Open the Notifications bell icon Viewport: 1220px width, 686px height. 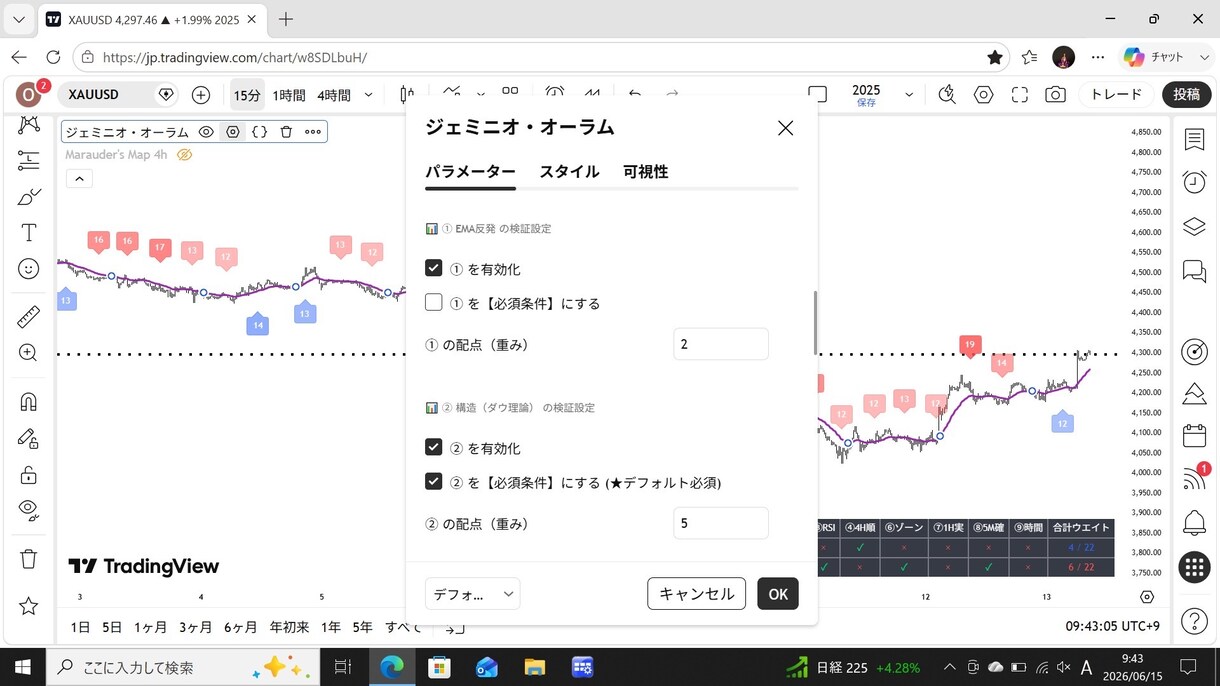point(1194,522)
